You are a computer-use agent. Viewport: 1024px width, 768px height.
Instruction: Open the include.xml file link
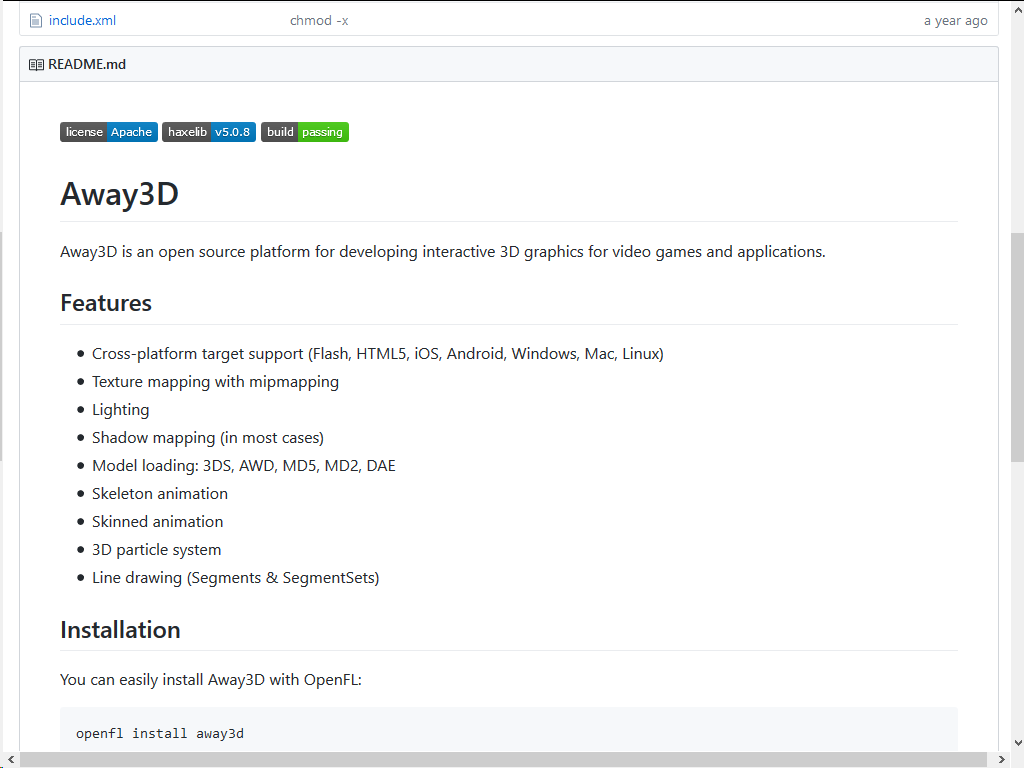click(82, 20)
